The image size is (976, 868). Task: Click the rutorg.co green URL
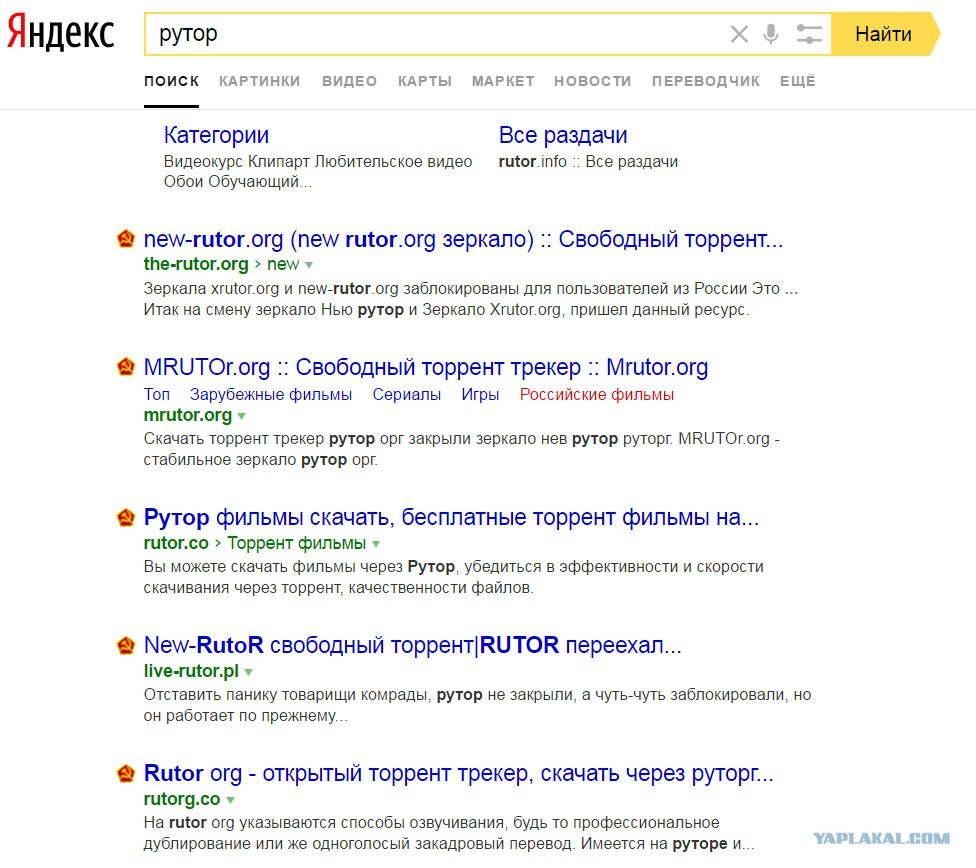(x=182, y=799)
